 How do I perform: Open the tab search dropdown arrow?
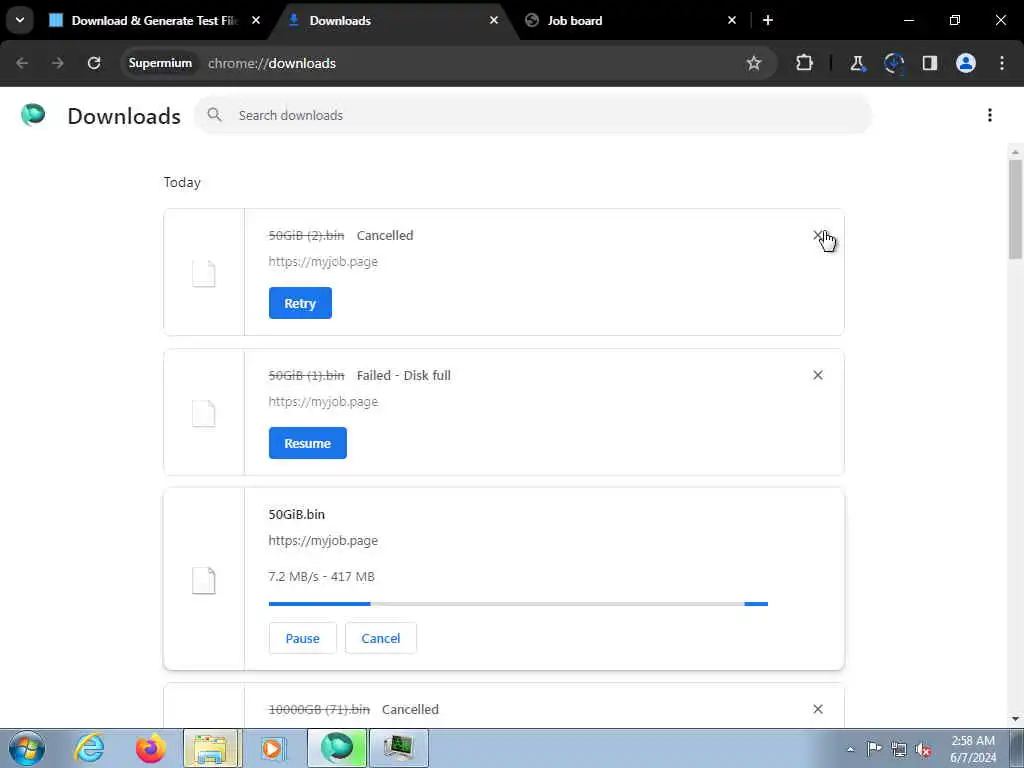(x=20, y=20)
